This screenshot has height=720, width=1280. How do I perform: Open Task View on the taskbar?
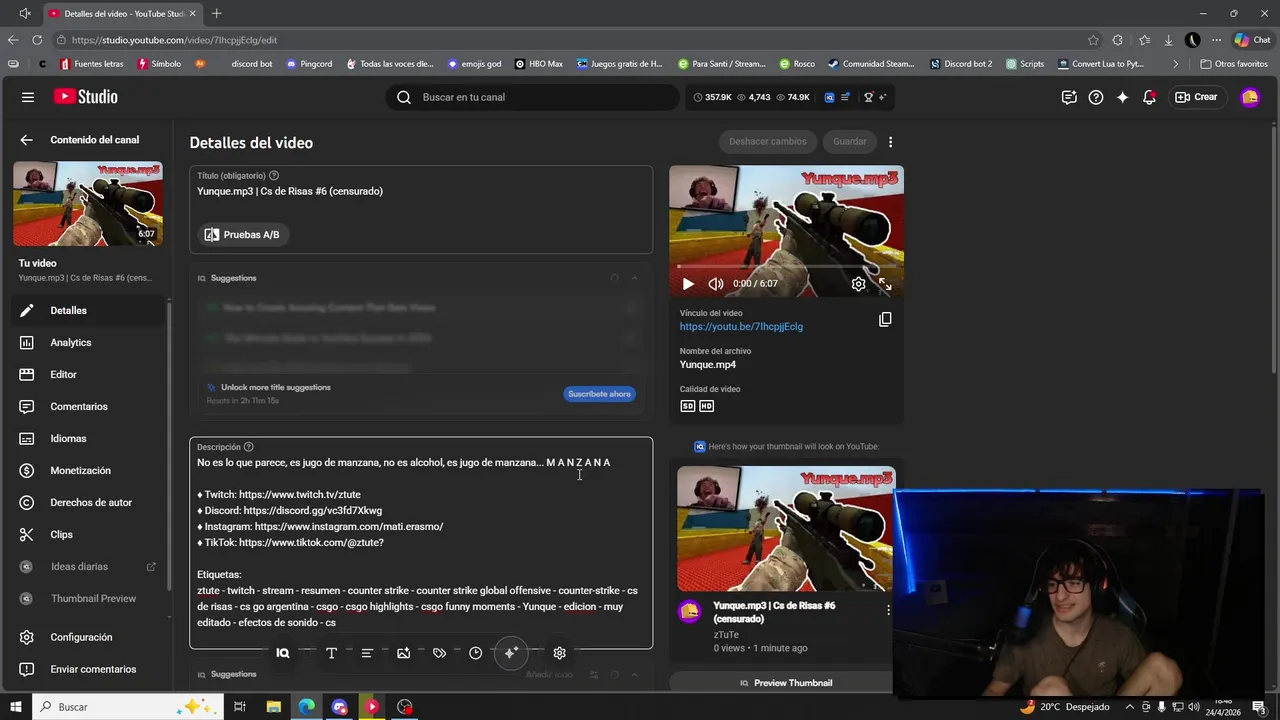[240, 707]
